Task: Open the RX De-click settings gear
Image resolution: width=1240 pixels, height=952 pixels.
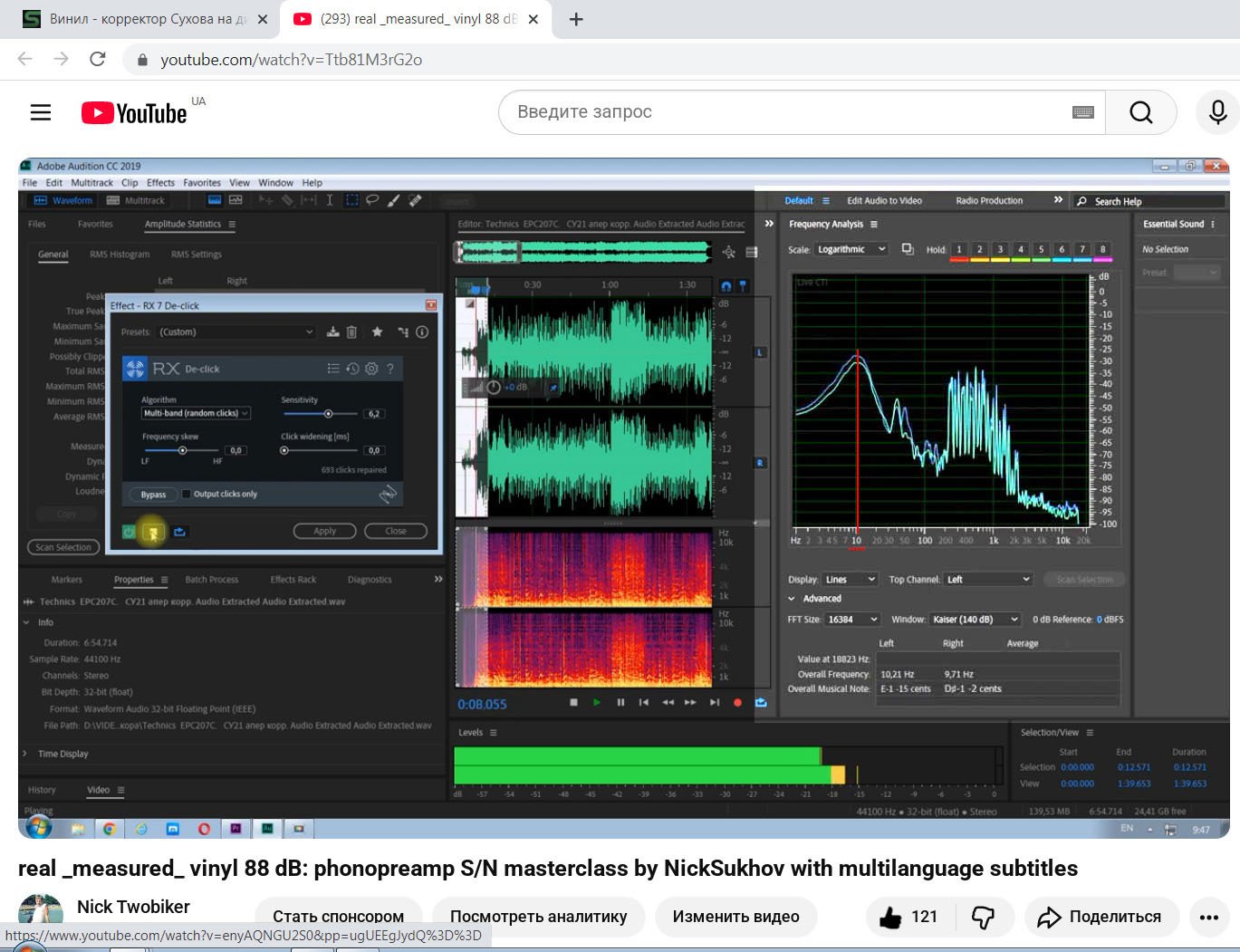Action: pos(371,369)
